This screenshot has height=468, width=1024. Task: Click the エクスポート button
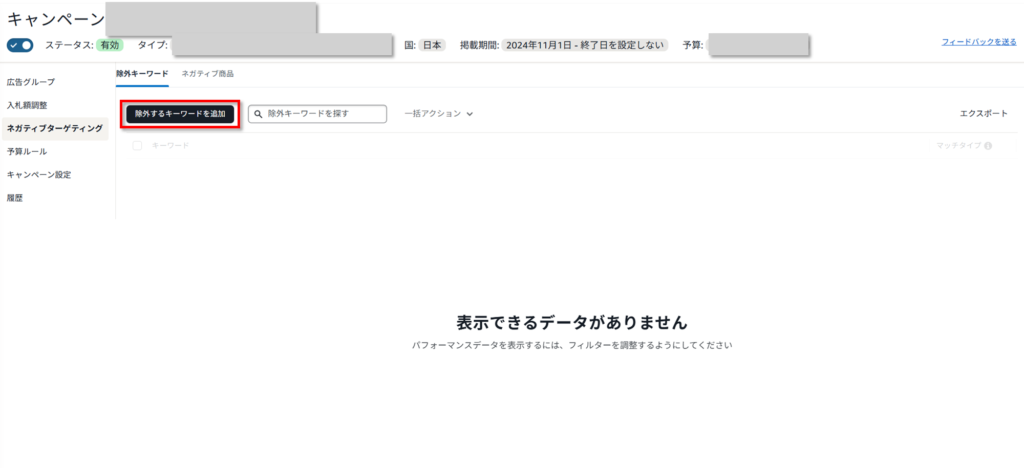[x=984, y=114]
